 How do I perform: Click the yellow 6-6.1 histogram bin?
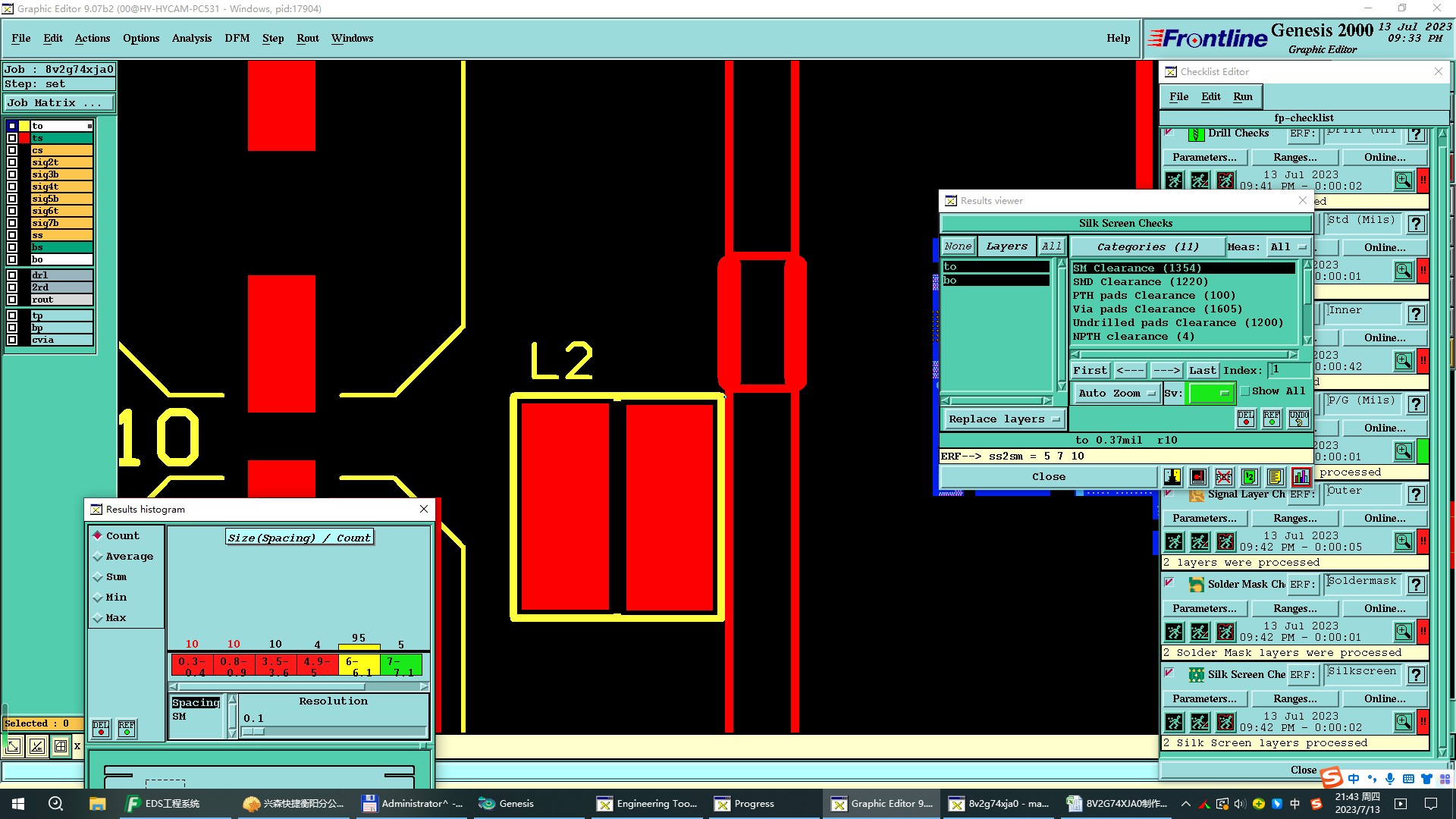tap(359, 666)
